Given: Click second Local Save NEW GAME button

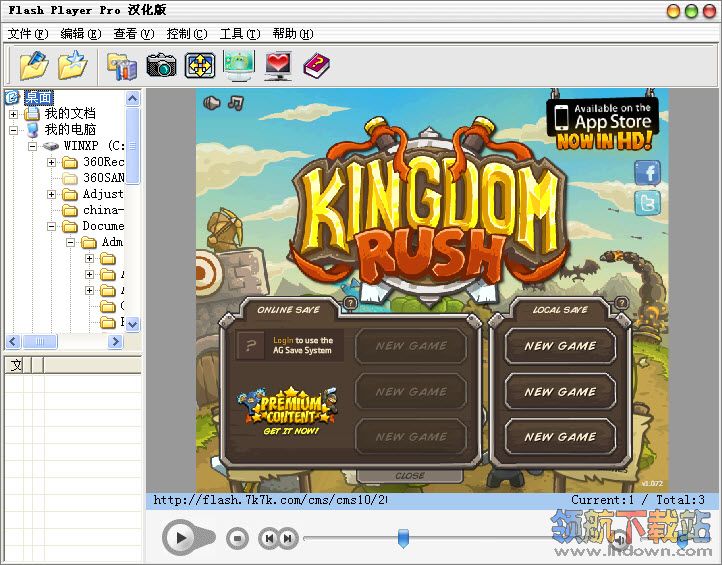Looking at the screenshot, I should (560, 391).
